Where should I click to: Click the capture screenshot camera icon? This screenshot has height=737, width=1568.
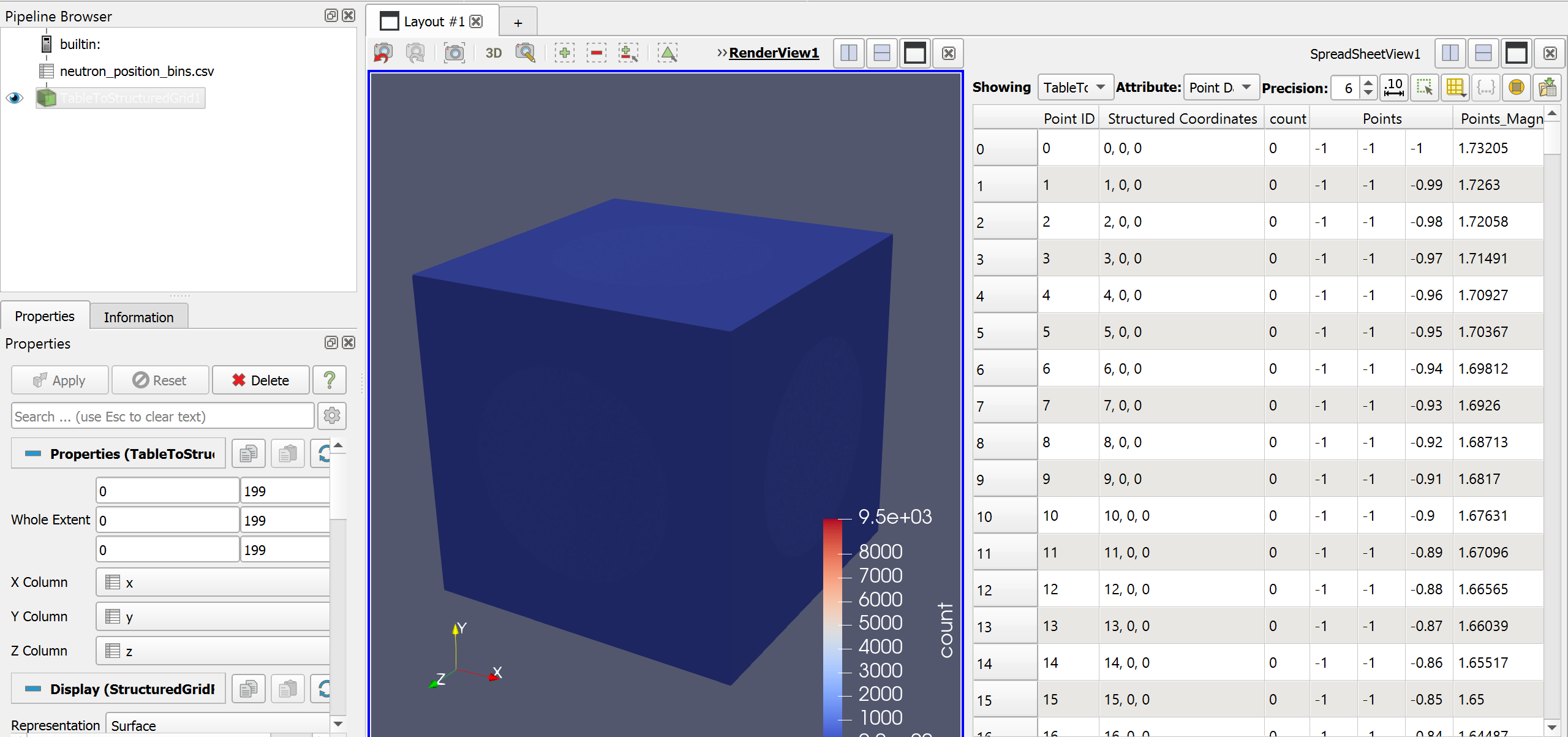(x=454, y=53)
